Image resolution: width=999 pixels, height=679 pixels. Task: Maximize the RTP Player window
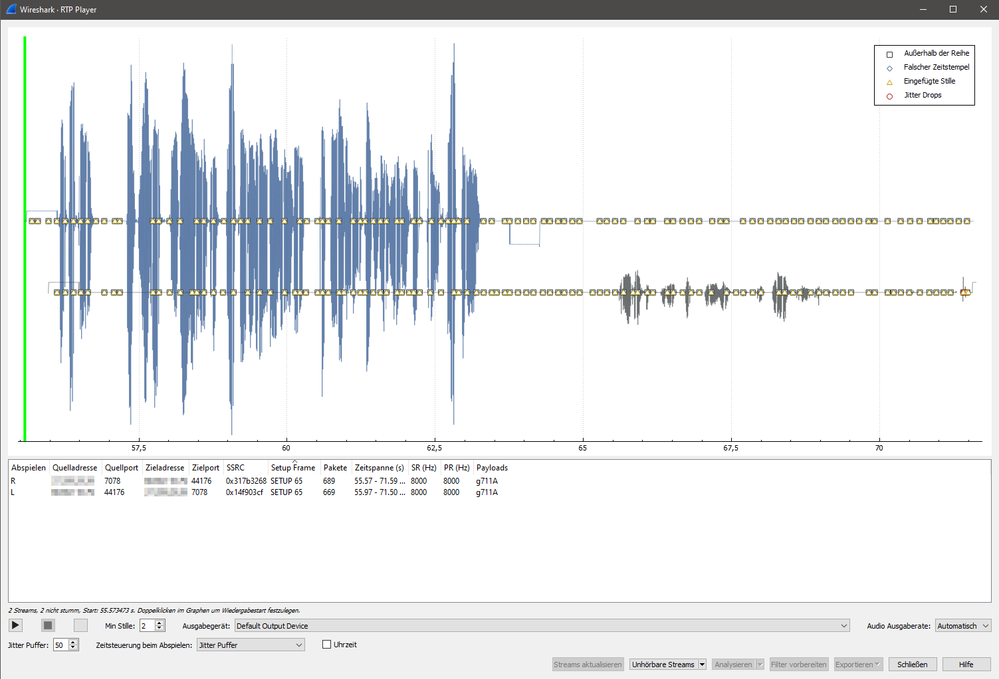click(x=953, y=10)
